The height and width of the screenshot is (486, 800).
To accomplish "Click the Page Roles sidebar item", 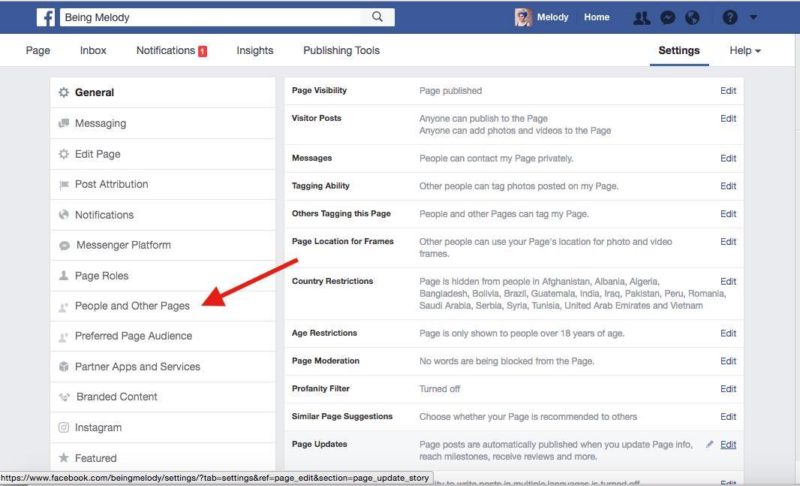I will (x=163, y=276).
